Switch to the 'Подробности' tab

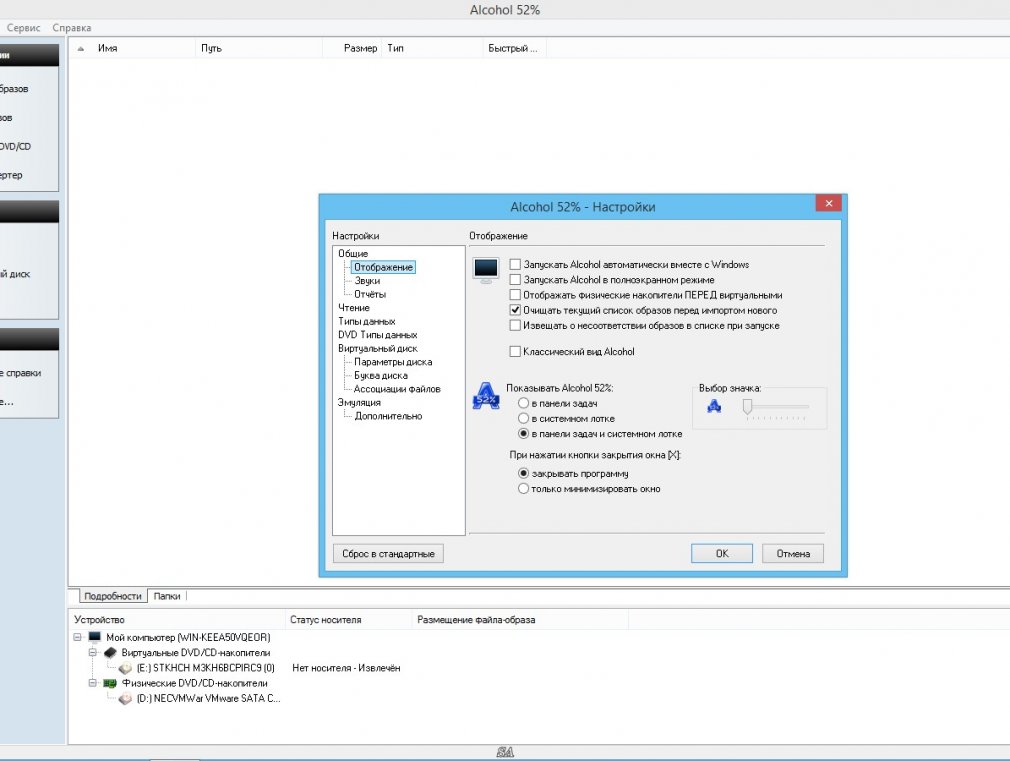coord(113,596)
